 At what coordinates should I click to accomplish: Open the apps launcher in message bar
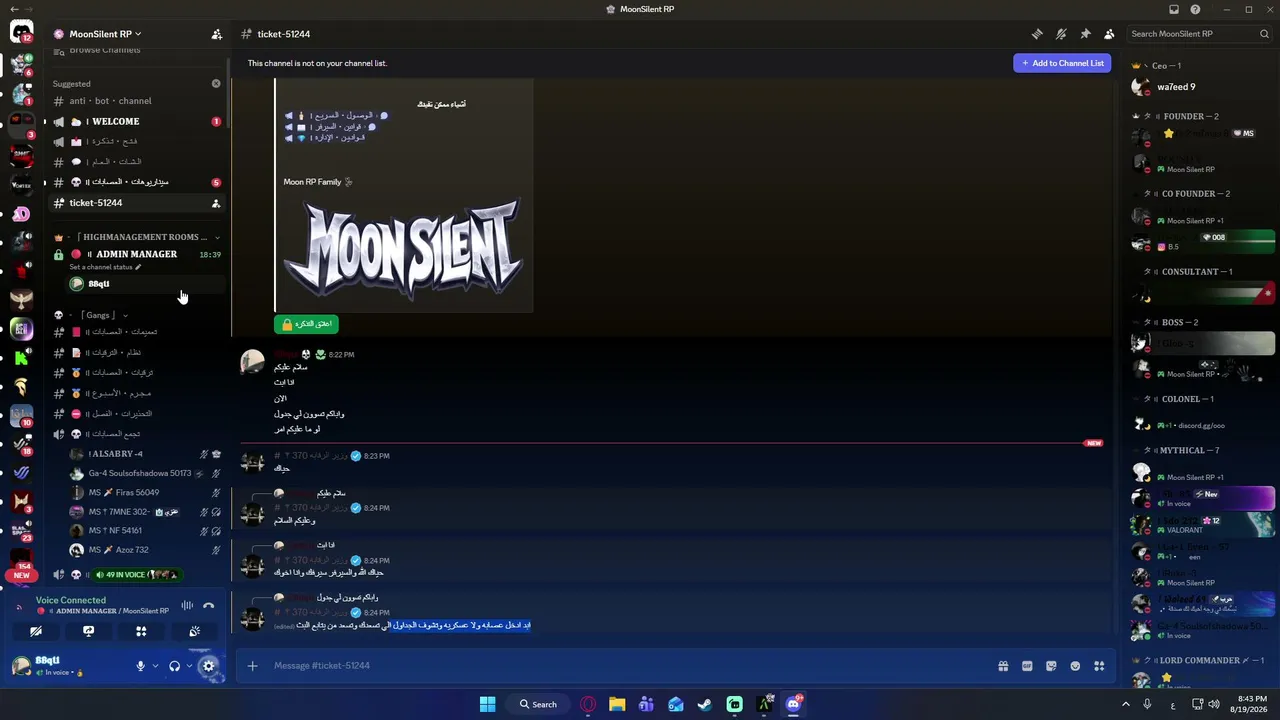1099,666
